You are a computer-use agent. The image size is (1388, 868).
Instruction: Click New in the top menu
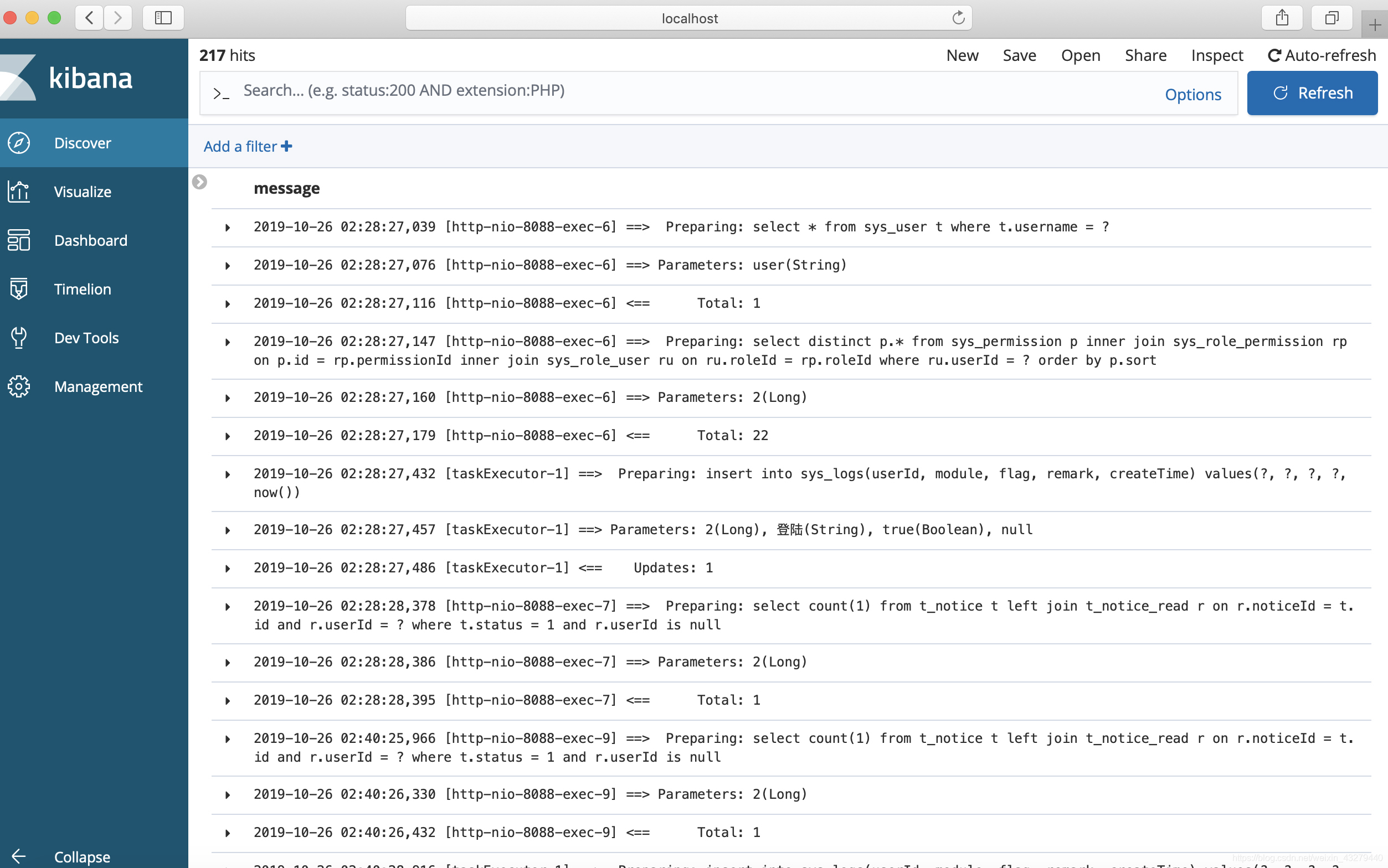click(x=963, y=55)
